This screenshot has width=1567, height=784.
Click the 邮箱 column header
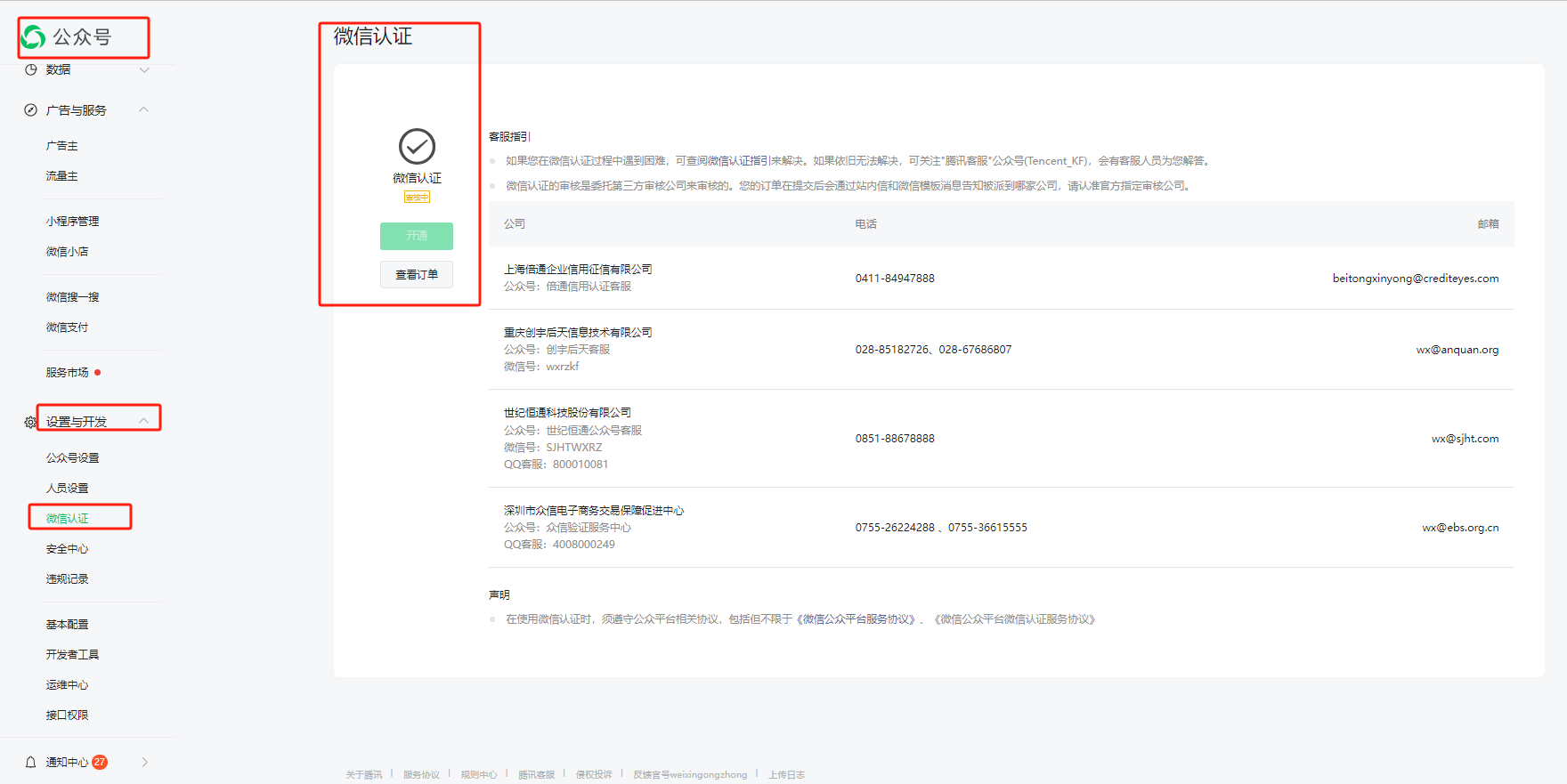click(1489, 224)
